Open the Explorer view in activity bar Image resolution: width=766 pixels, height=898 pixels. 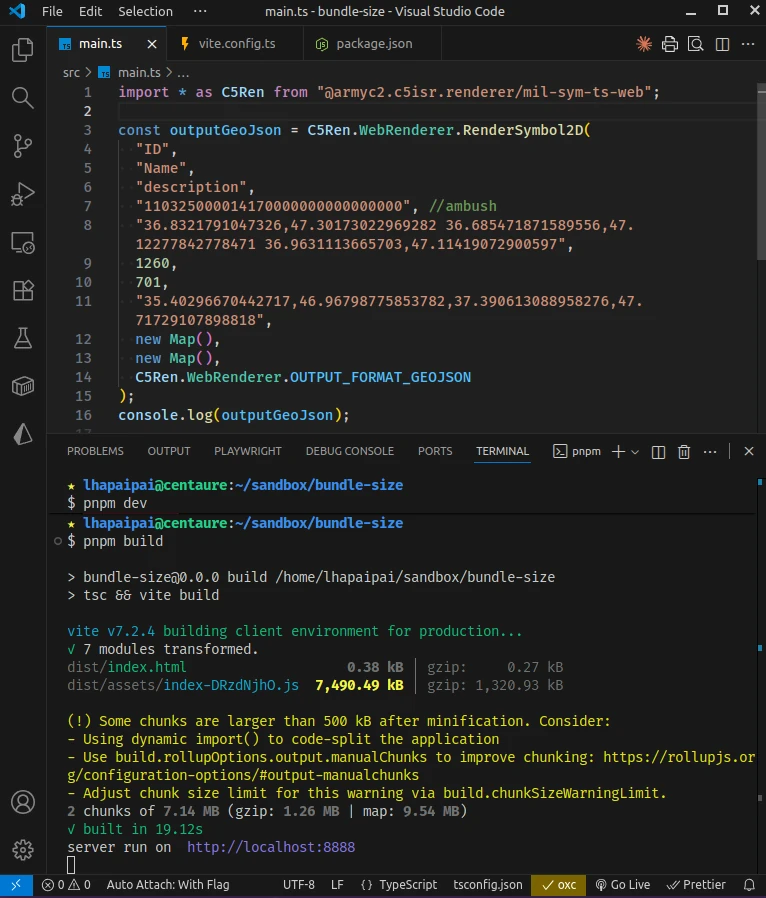[23, 50]
